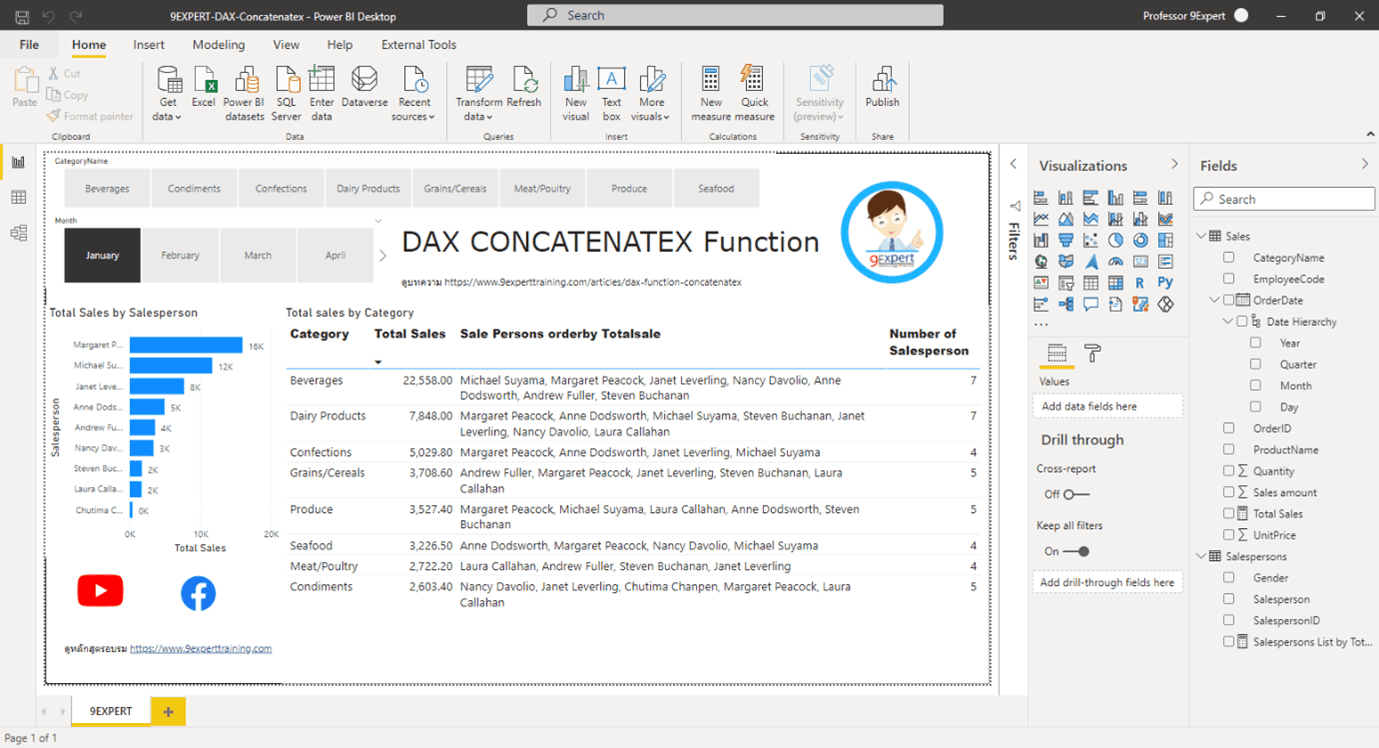Screen dimensions: 1379x748
Task: Click the Publish button
Action: click(x=882, y=88)
